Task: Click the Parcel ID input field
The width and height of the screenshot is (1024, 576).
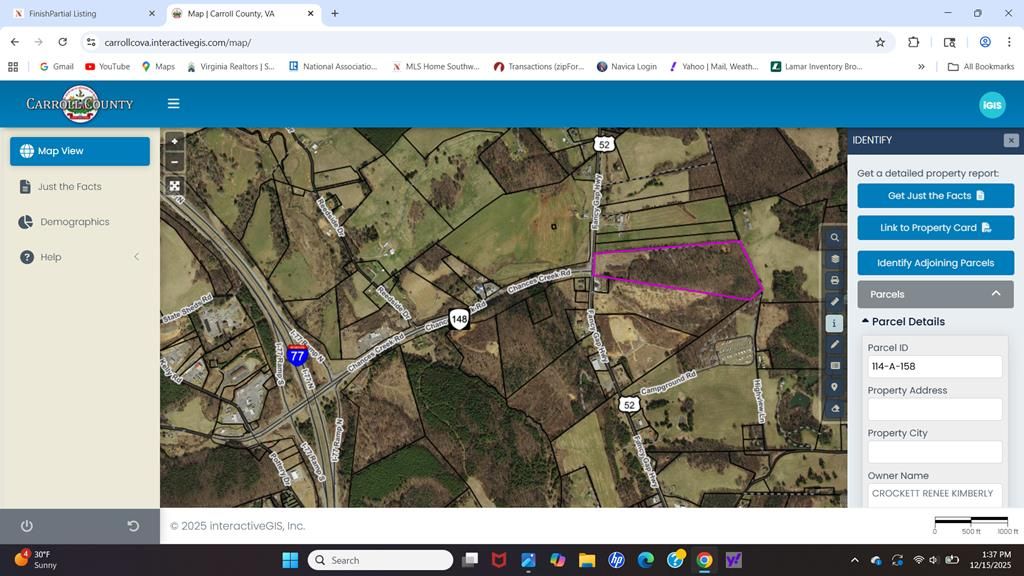Action: click(934, 366)
